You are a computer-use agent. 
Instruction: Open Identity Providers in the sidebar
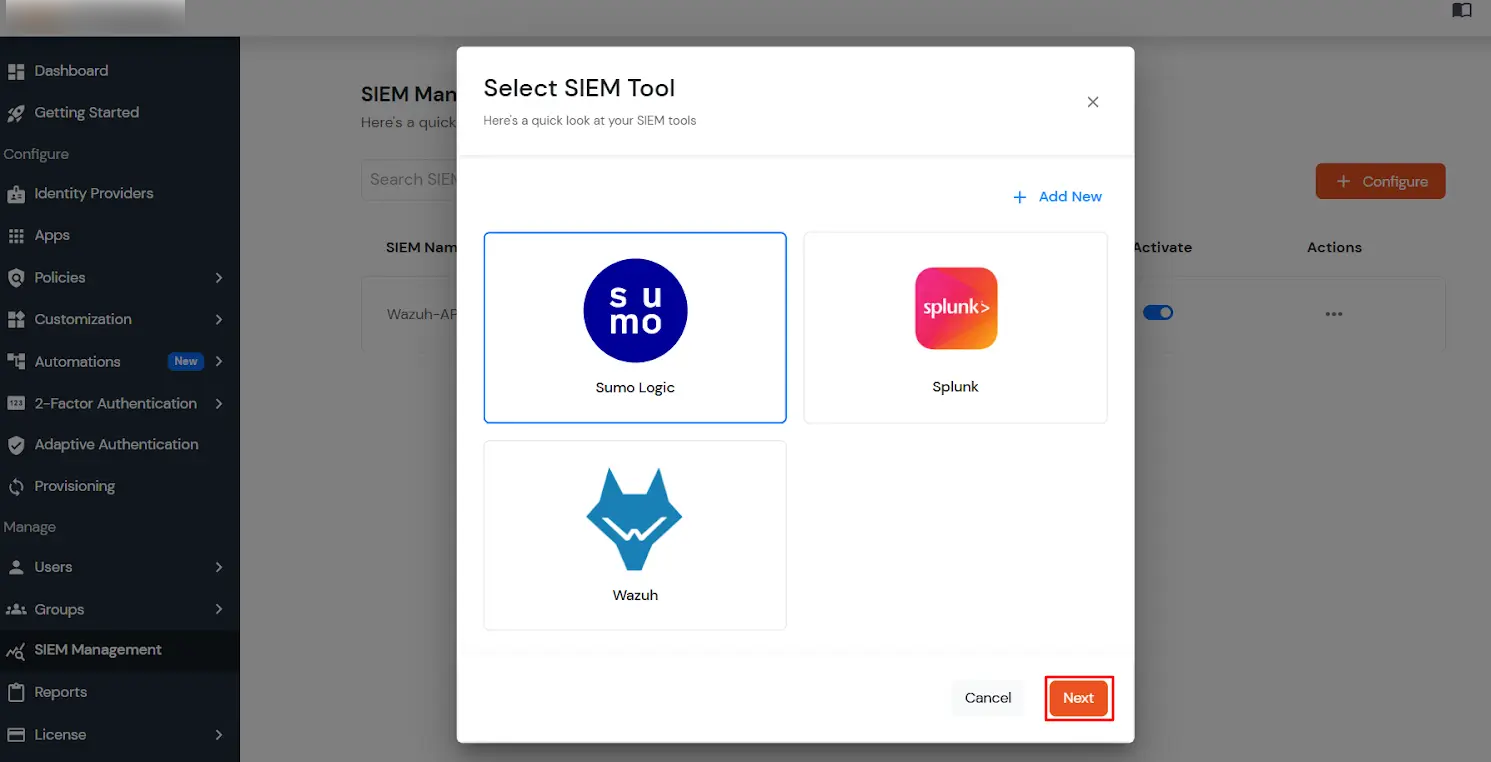click(x=93, y=193)
